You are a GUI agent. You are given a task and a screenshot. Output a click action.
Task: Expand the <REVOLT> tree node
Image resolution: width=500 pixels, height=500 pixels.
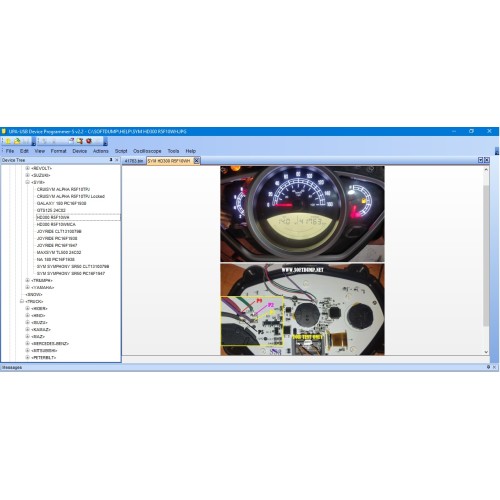(28, 168)
